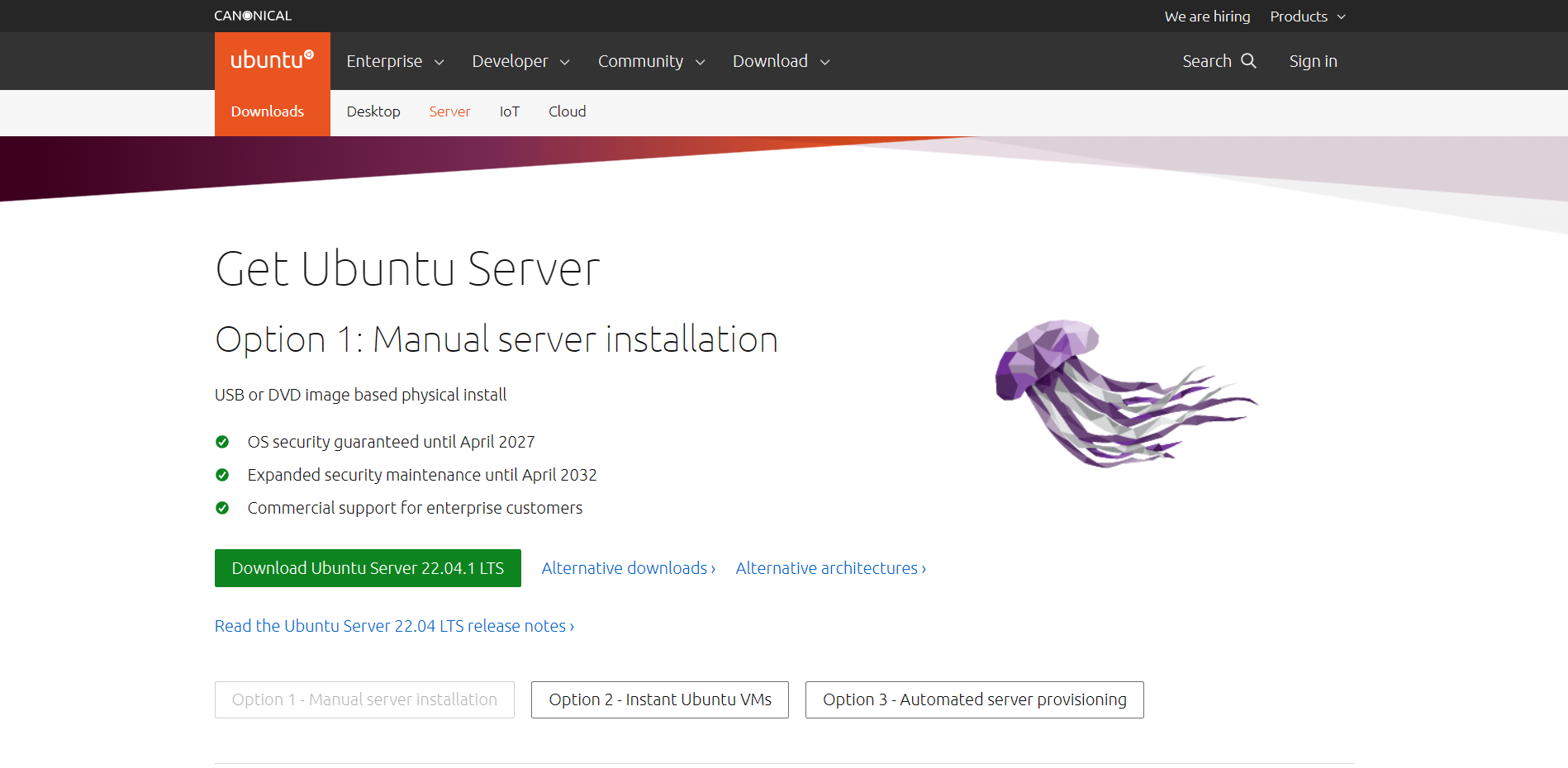
Task: Click the green checkmark beside OS security guaranteed
Action: coord(223,442)
